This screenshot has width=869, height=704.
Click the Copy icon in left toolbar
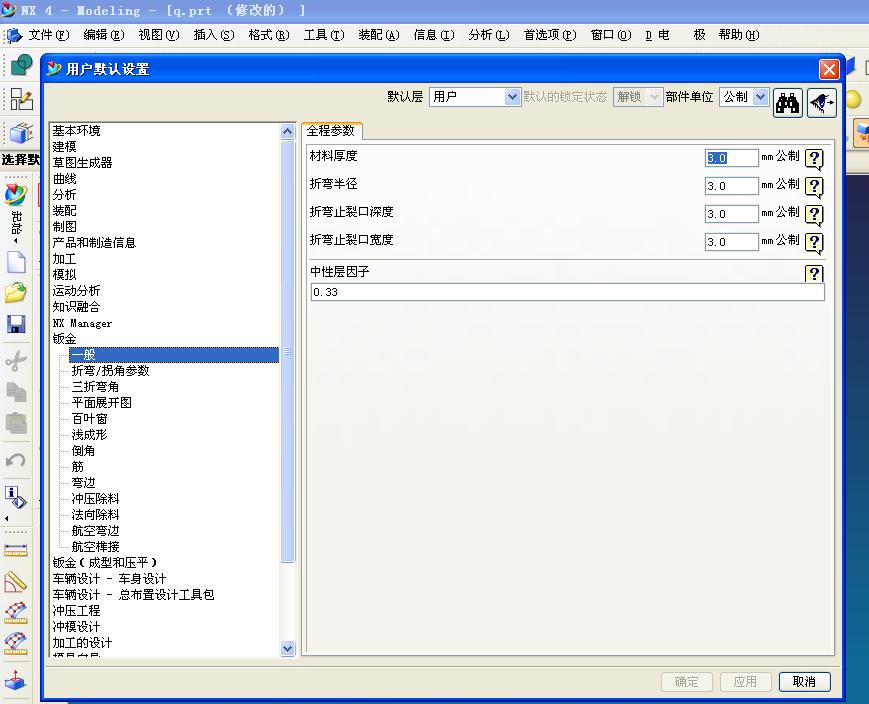[16, 392]
